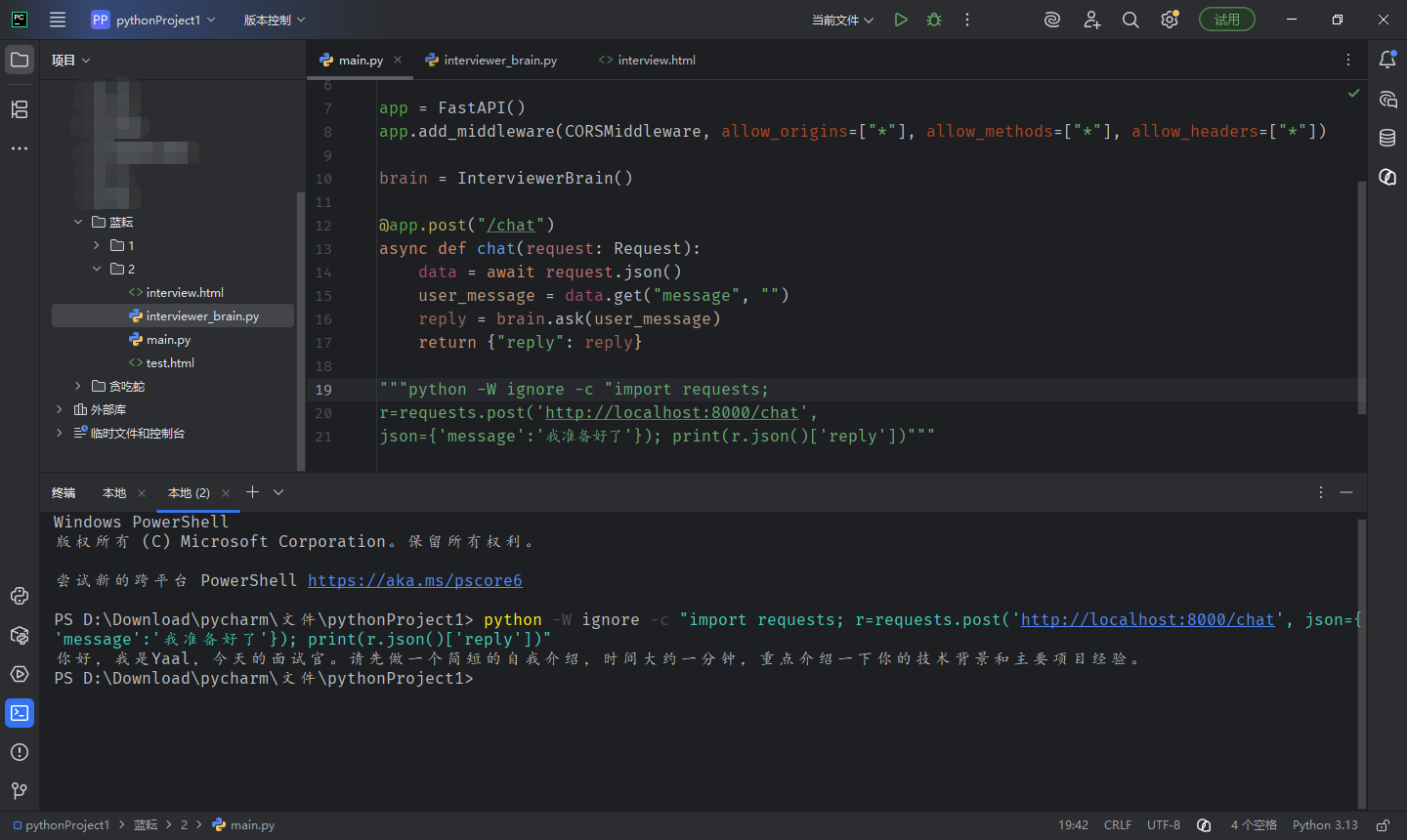The image size is (1407, 840).
Task: Open the Git version control tool window
Action: [20, 791]
